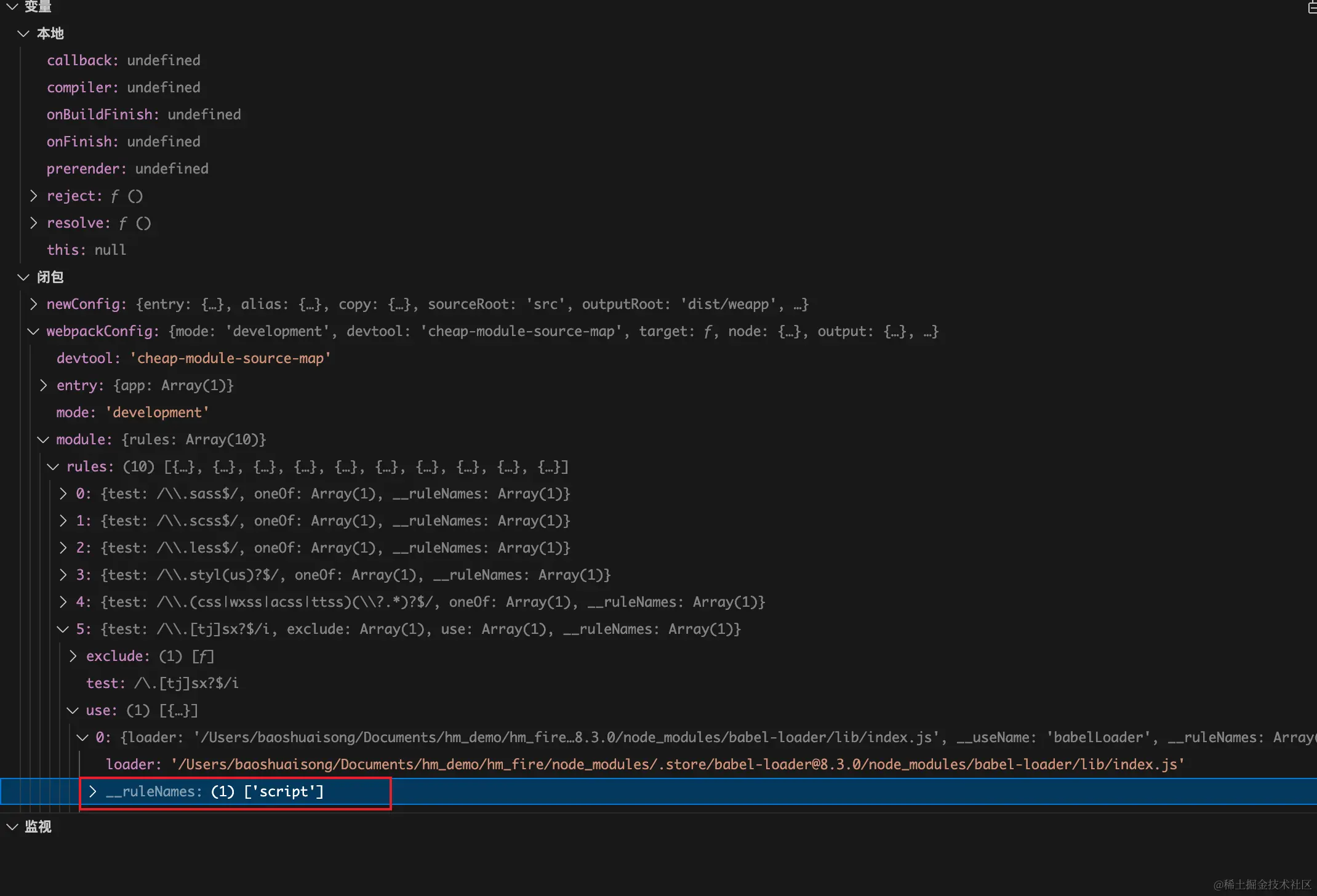
Task: Expand the entry app array item
Action: click(44, 386)
